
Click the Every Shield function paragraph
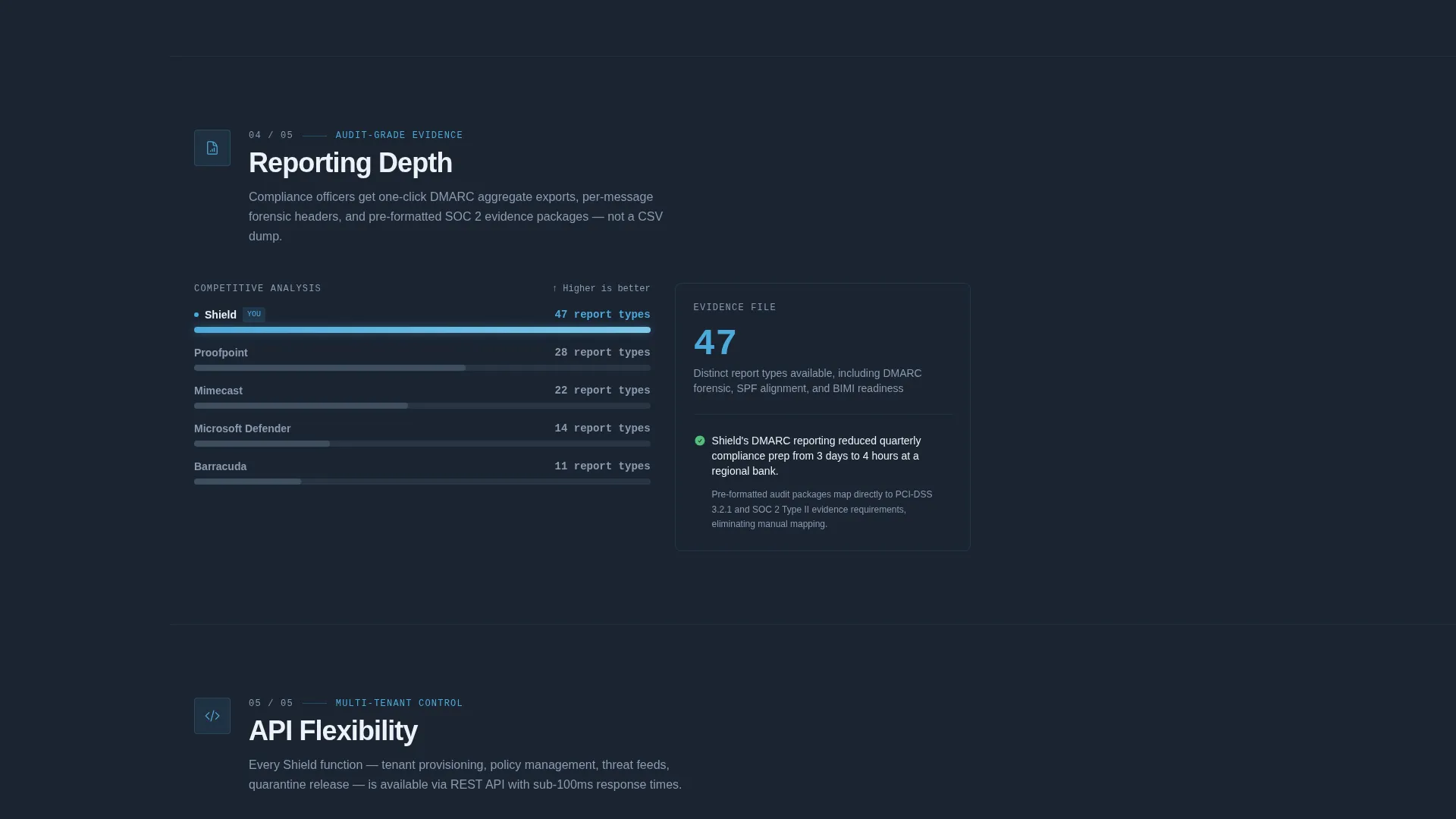[x=465, y=775]
